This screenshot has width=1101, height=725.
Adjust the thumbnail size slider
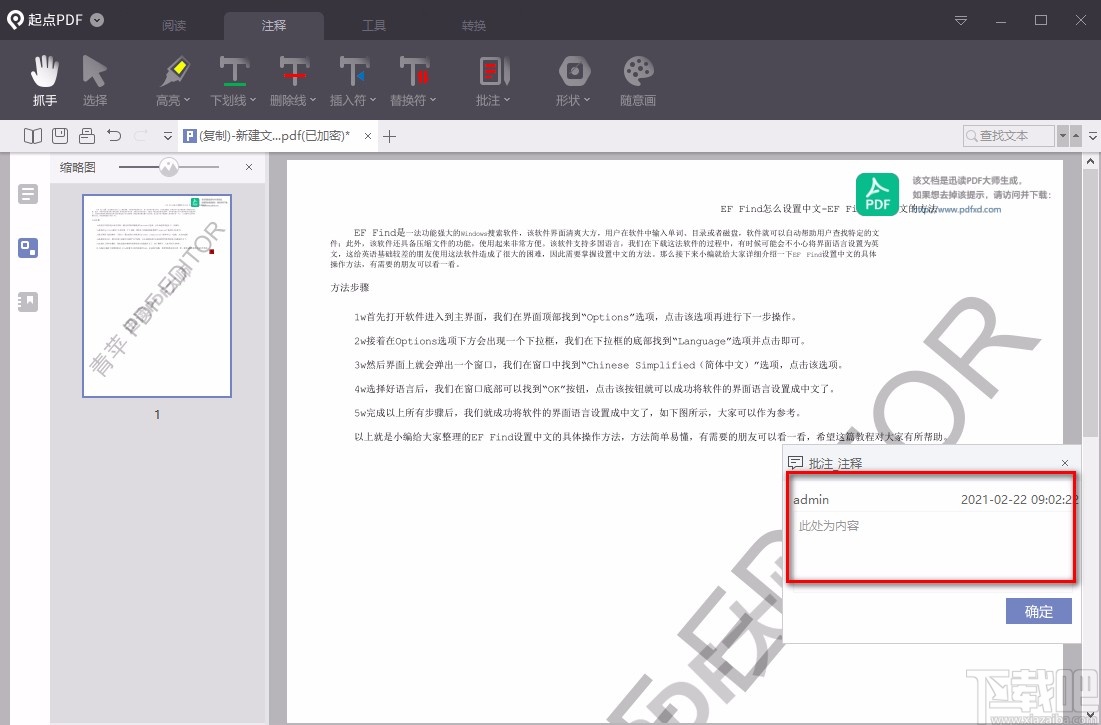(169, 167)
